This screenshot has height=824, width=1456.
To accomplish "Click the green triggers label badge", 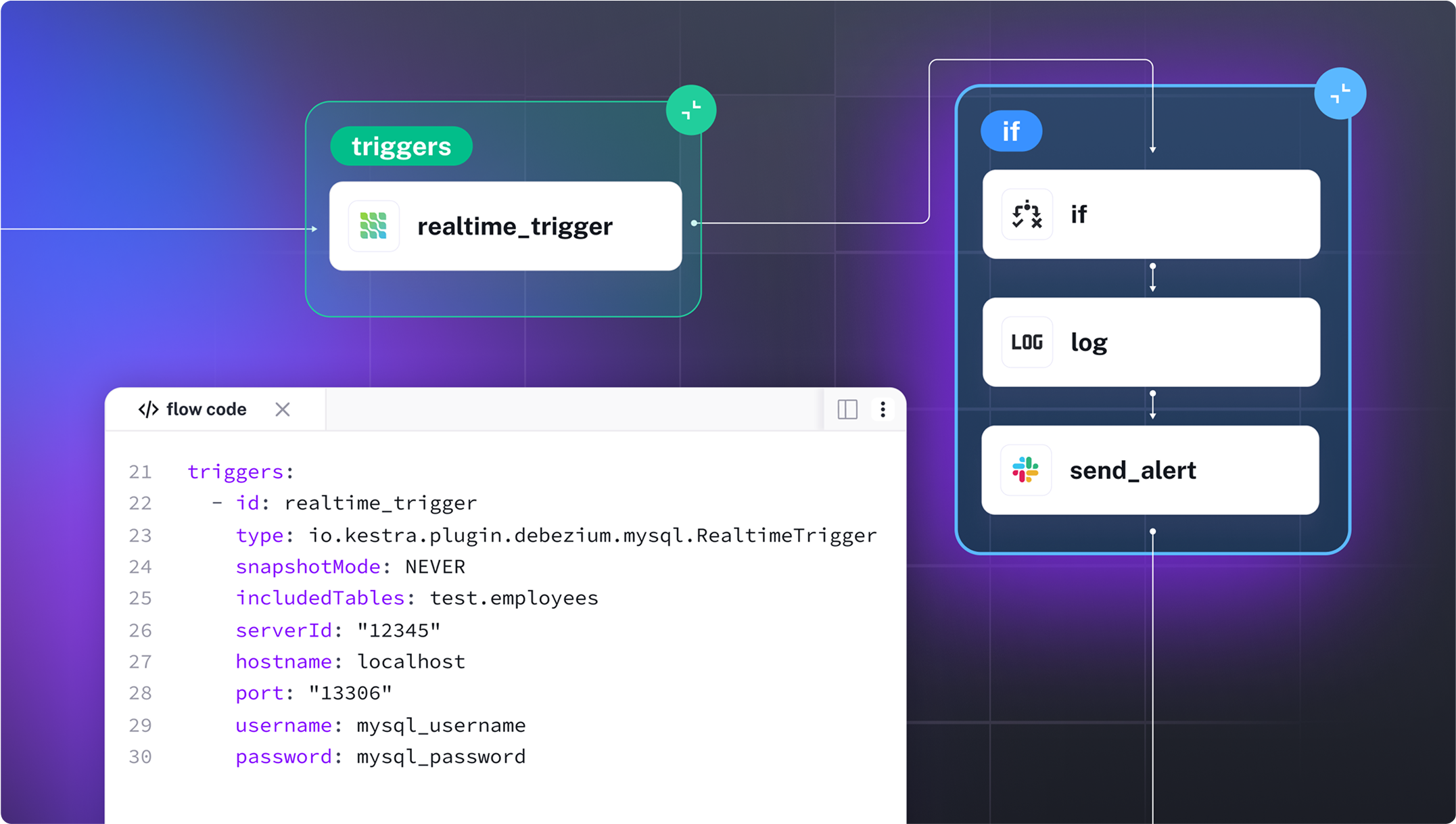I will tap(401, 146).
